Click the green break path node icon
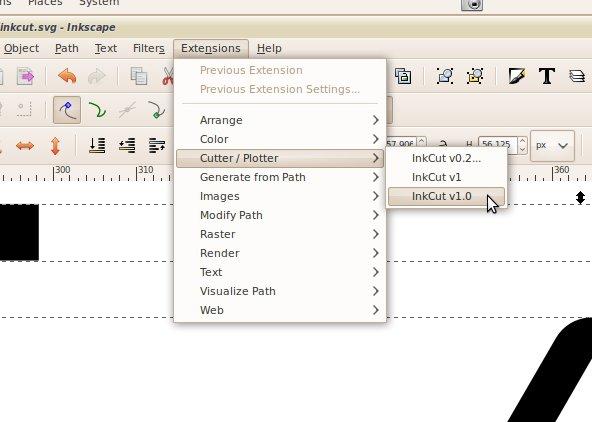 point(157,110)
